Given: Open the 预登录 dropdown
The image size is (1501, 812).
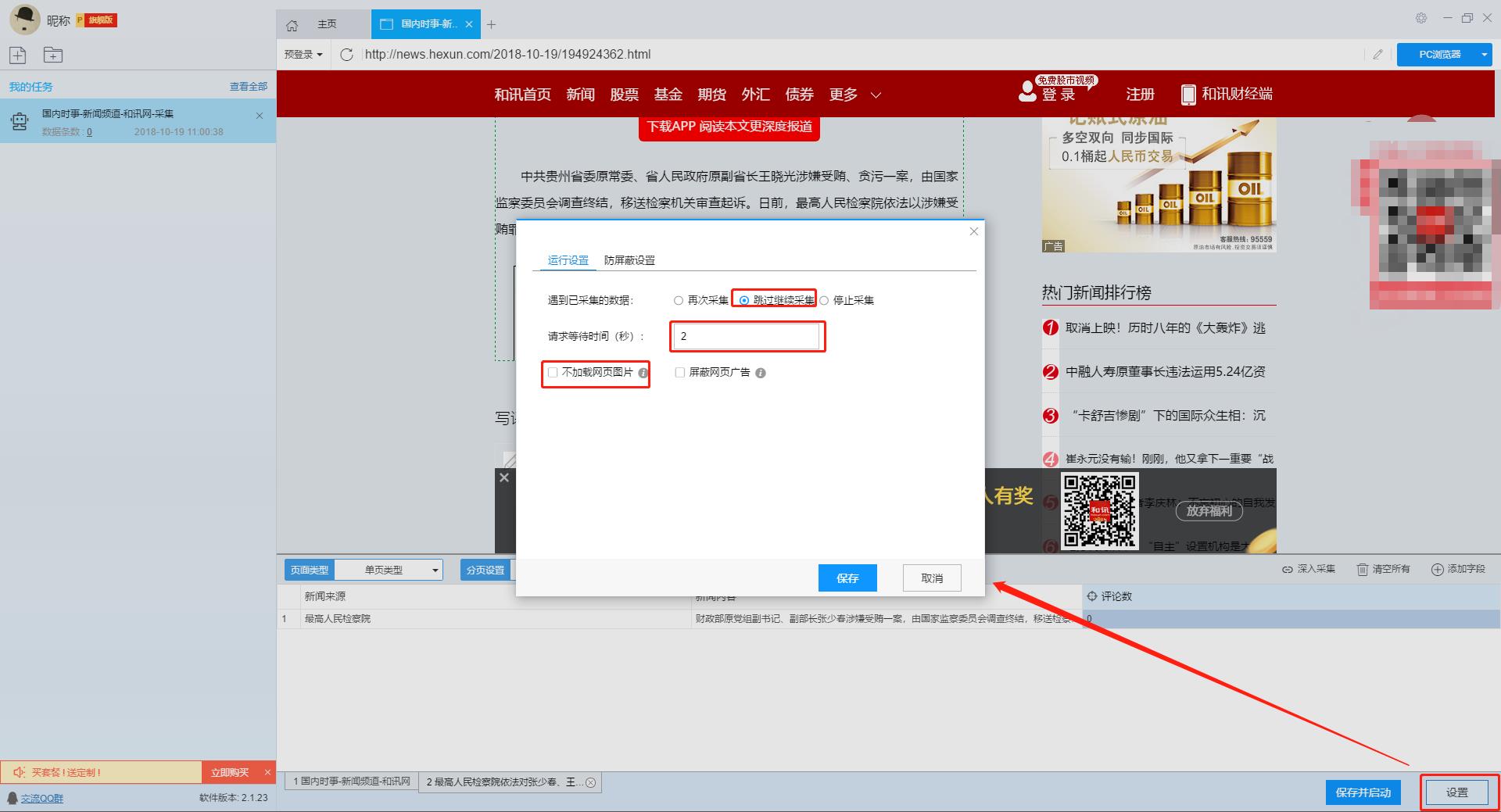Looking at the screenshot, I should [x=303, y=54].
